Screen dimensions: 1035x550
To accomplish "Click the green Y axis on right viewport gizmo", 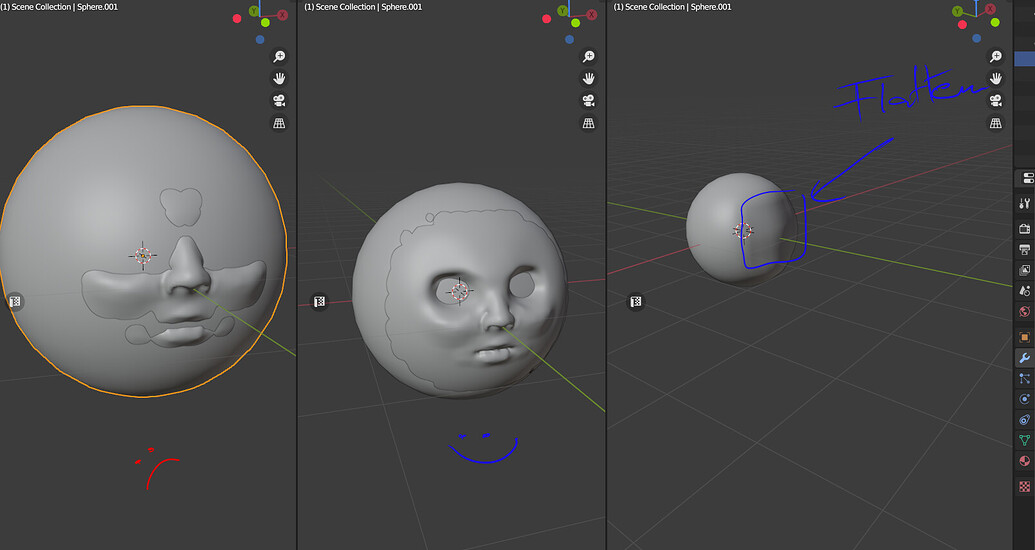I will click(957, 11).
